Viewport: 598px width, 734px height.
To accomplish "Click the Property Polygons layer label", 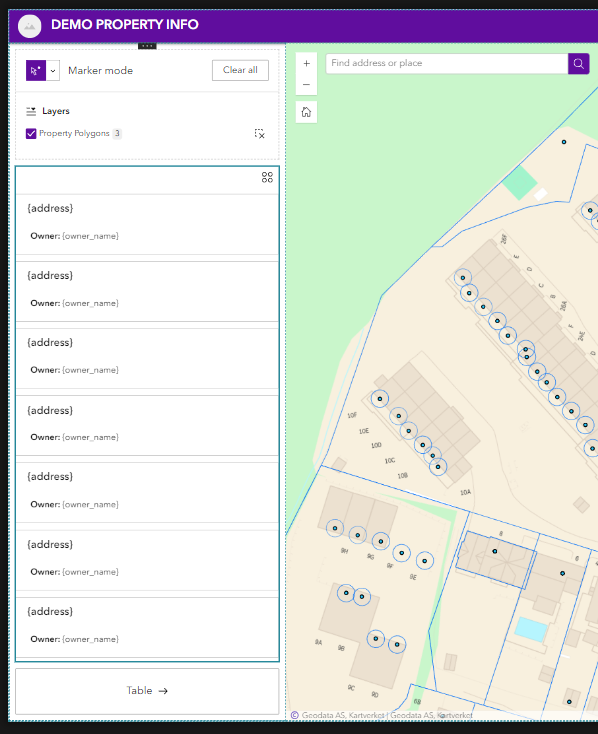I will coord(74,133).
